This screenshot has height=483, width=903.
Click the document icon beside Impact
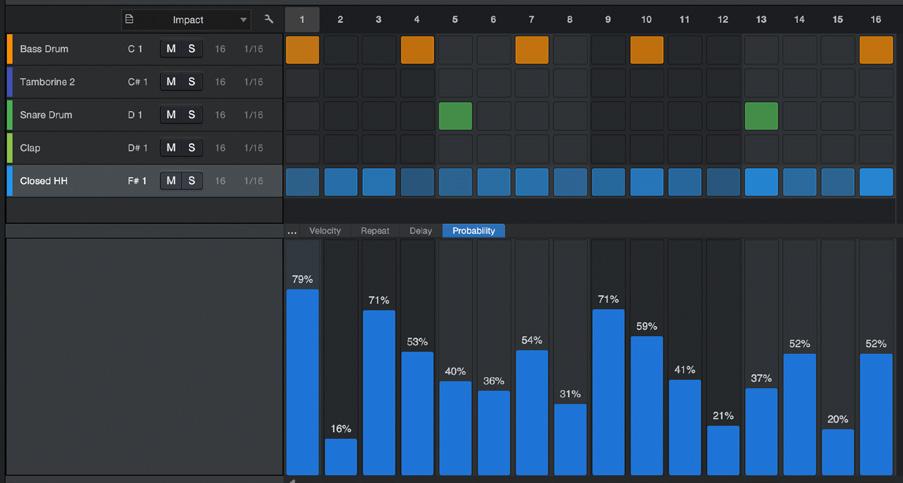(x=130, y=20)
